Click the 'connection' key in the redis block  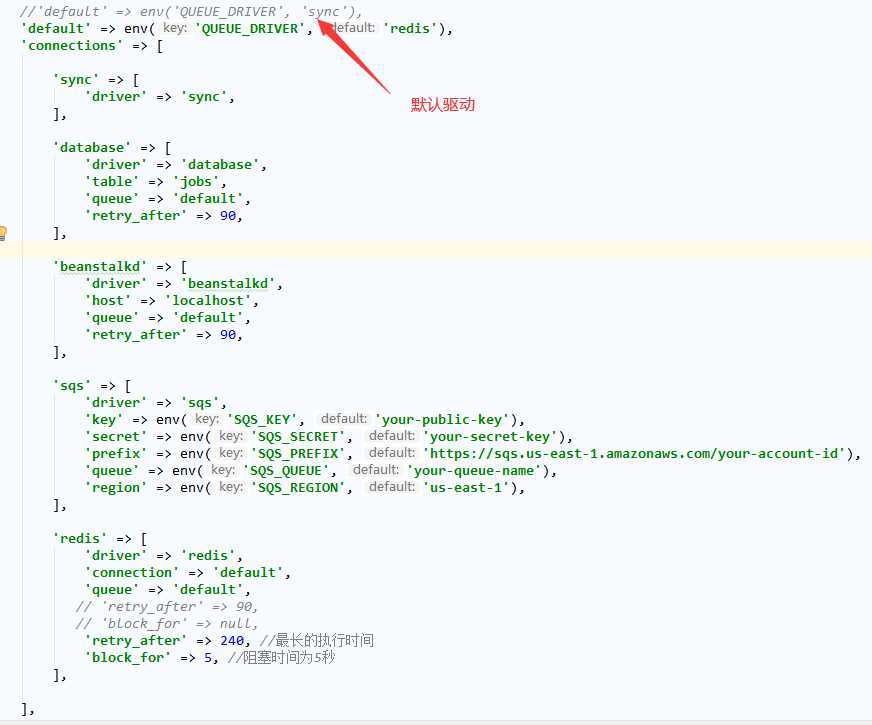[132, 572]
